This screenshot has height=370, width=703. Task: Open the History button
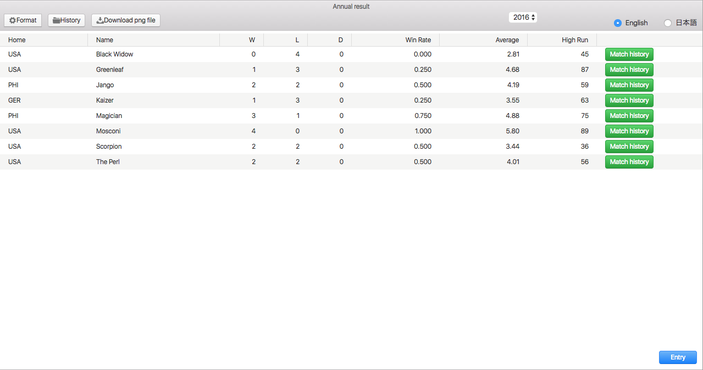66,20
